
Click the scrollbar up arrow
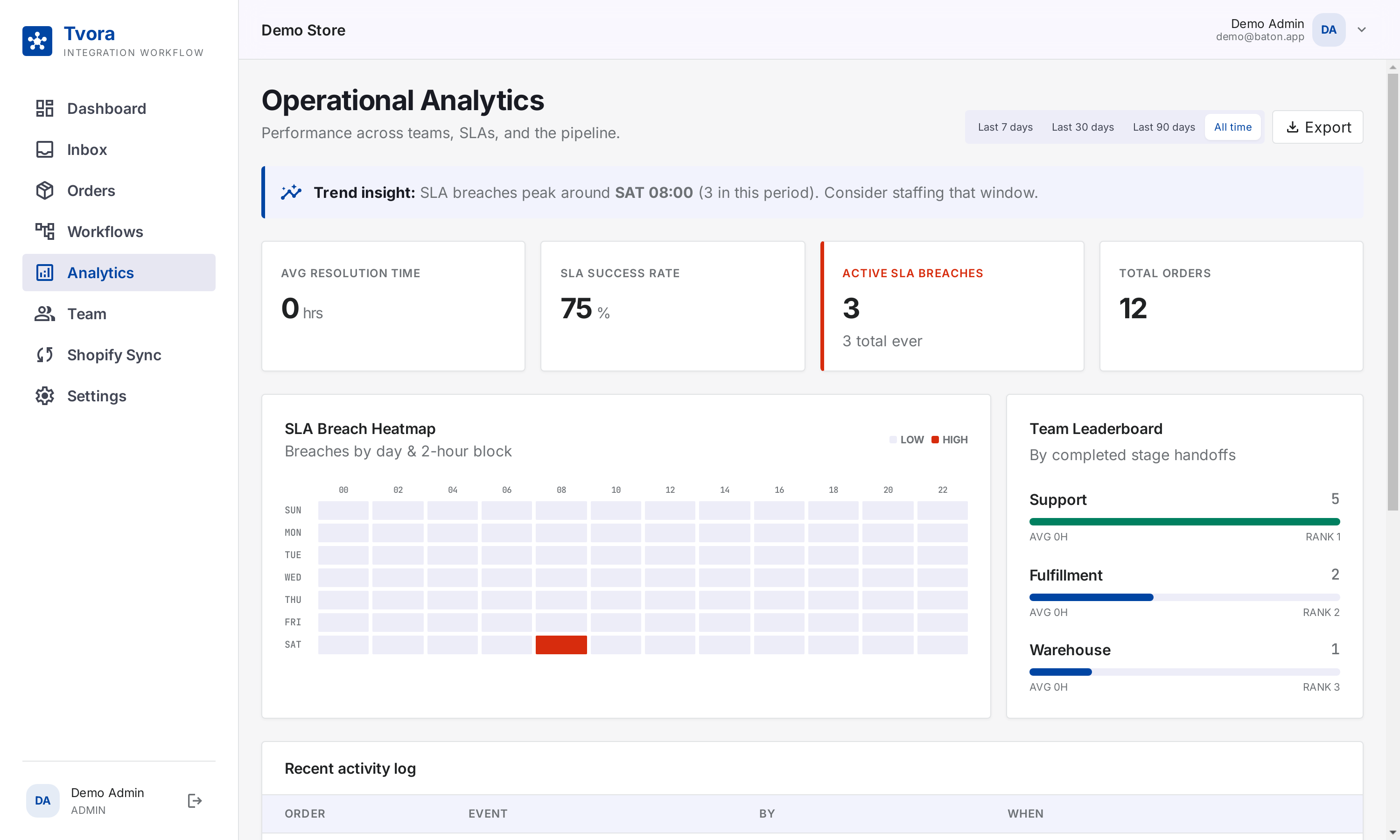(x=1393, y=67)
